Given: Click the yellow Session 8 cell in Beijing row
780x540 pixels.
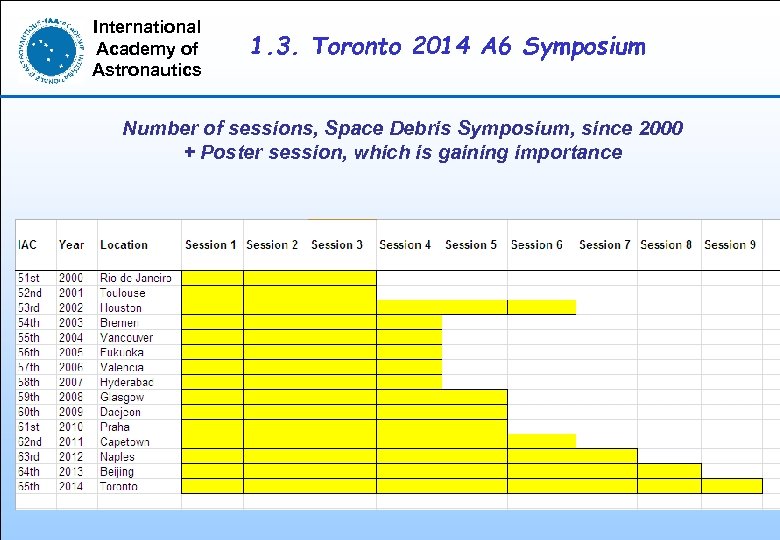Looking at the screenshot, I should pos(670,471).
